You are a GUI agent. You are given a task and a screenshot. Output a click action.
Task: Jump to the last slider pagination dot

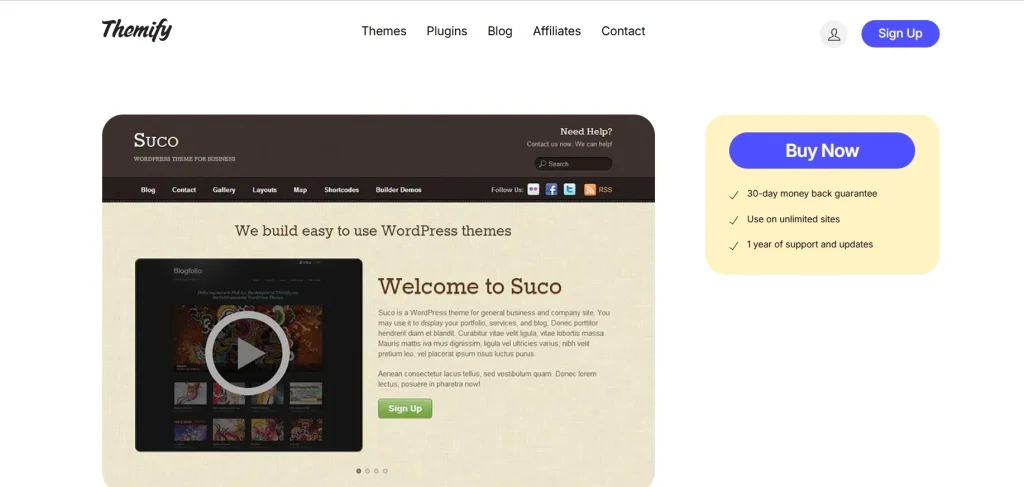(385, 470)
